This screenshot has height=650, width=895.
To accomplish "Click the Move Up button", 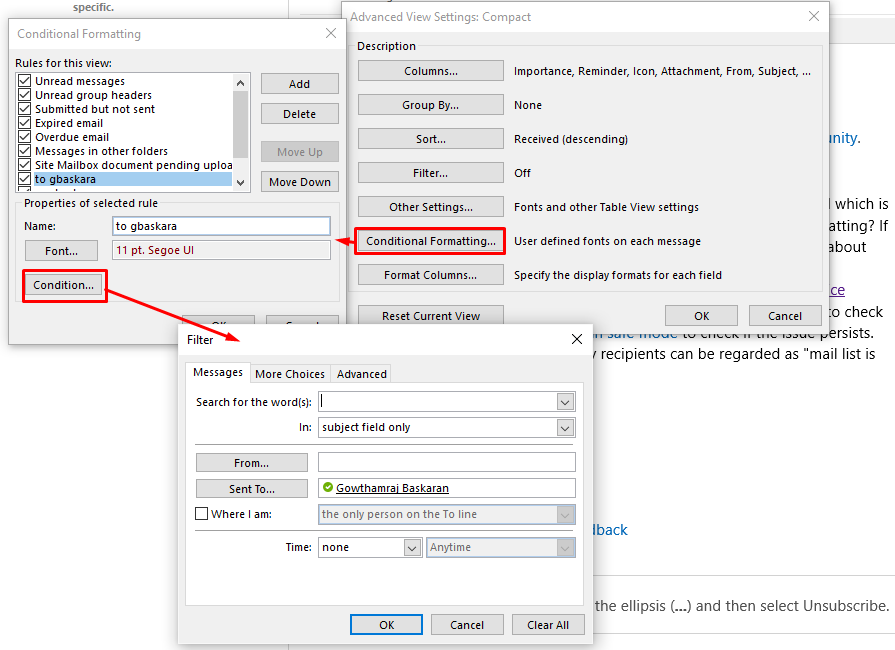I will pos(300,152).
